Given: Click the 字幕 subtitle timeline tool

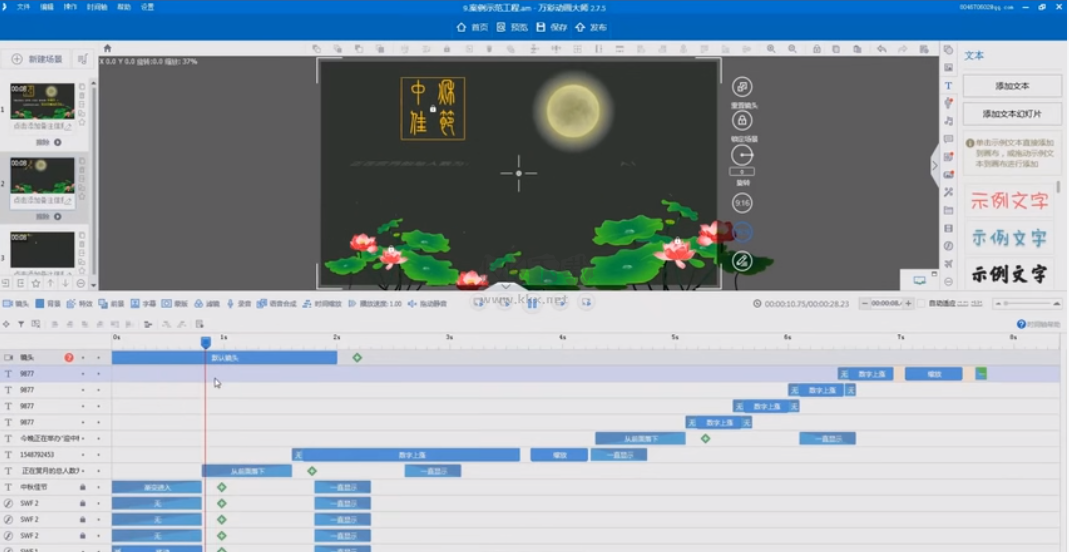Looking at the screenshot, I should (x=143, y=304).
